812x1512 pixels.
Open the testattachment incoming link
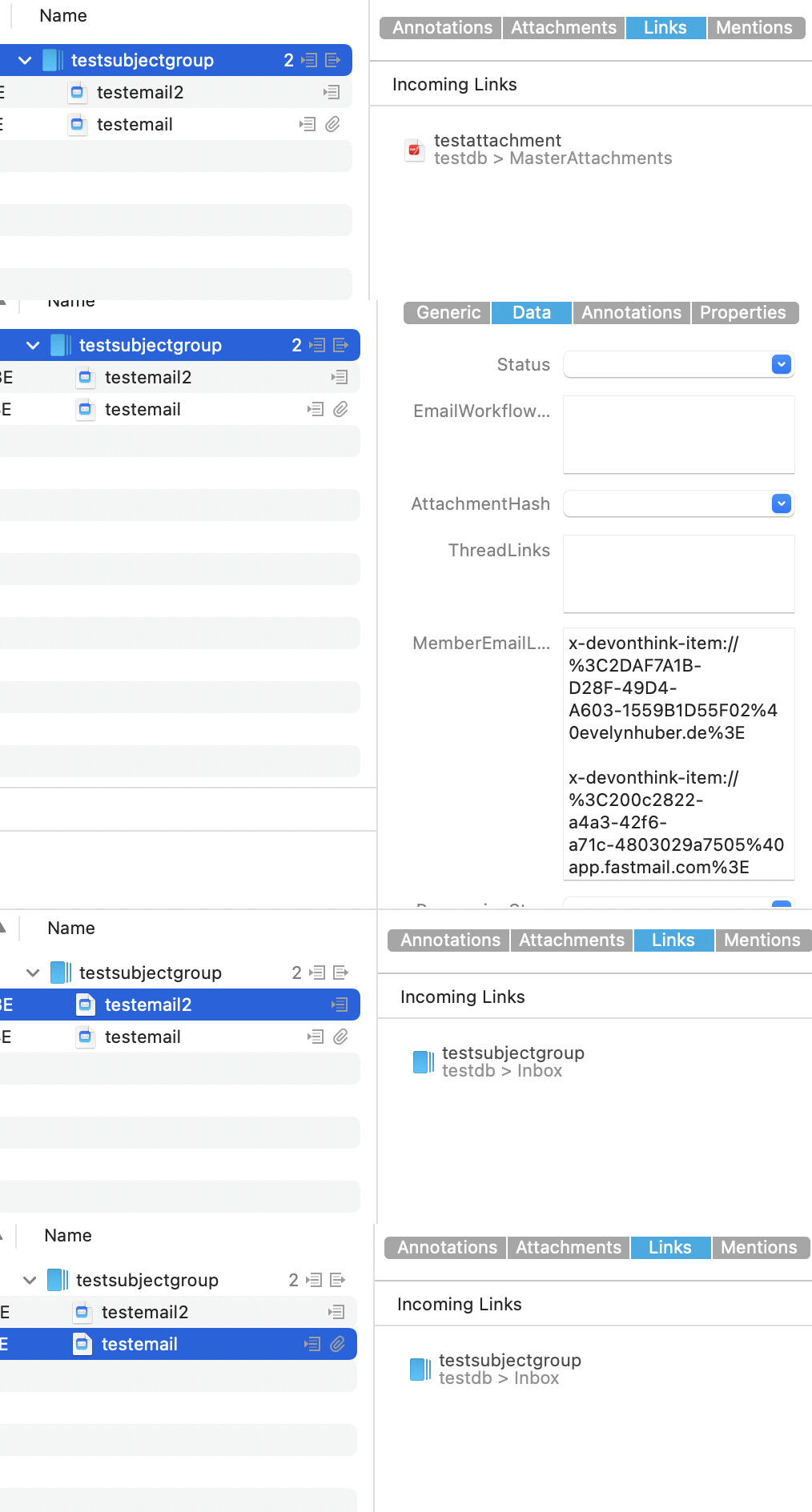497,141
